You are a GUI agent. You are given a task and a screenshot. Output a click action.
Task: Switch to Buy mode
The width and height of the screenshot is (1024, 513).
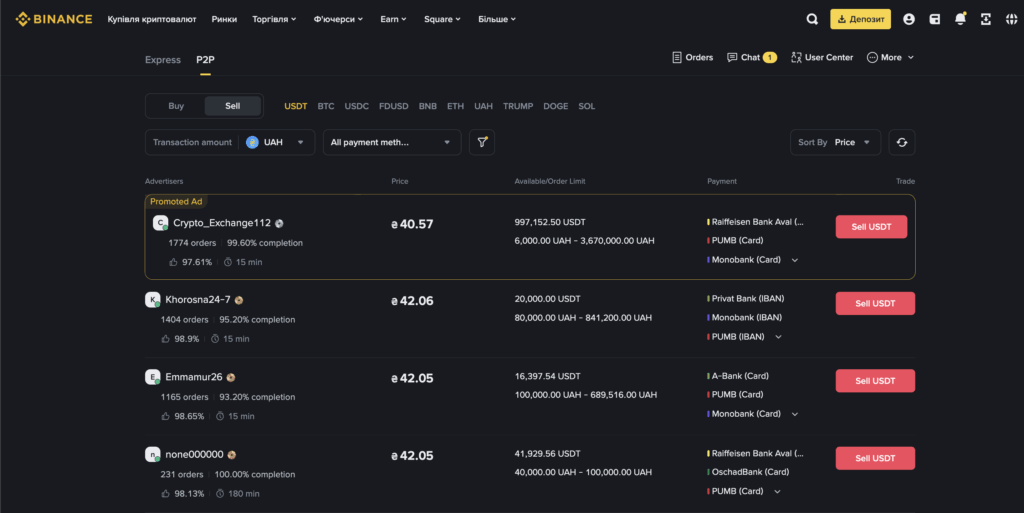176,106
